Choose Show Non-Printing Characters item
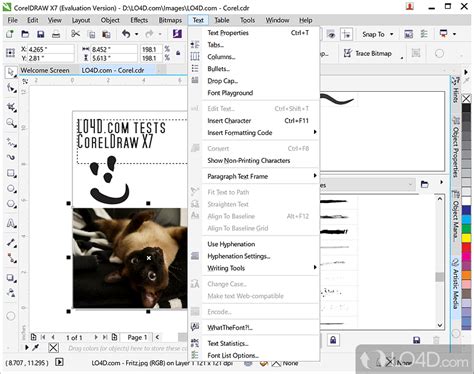 (260, 161)
